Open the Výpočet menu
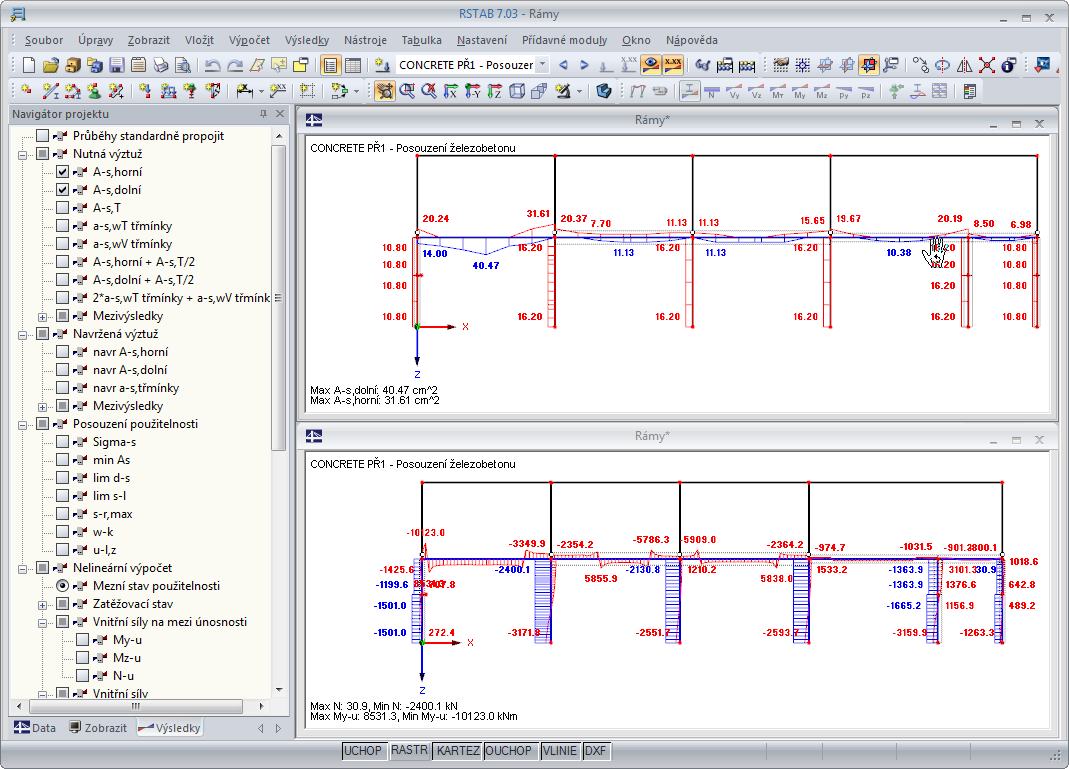Image resolution: width=1069 pixels, height=769 pixels. pos(249,40)
